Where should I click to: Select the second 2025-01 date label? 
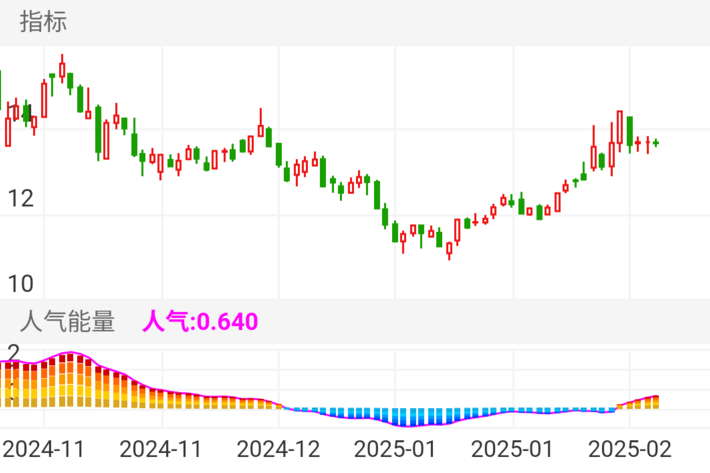pos(512,446)
